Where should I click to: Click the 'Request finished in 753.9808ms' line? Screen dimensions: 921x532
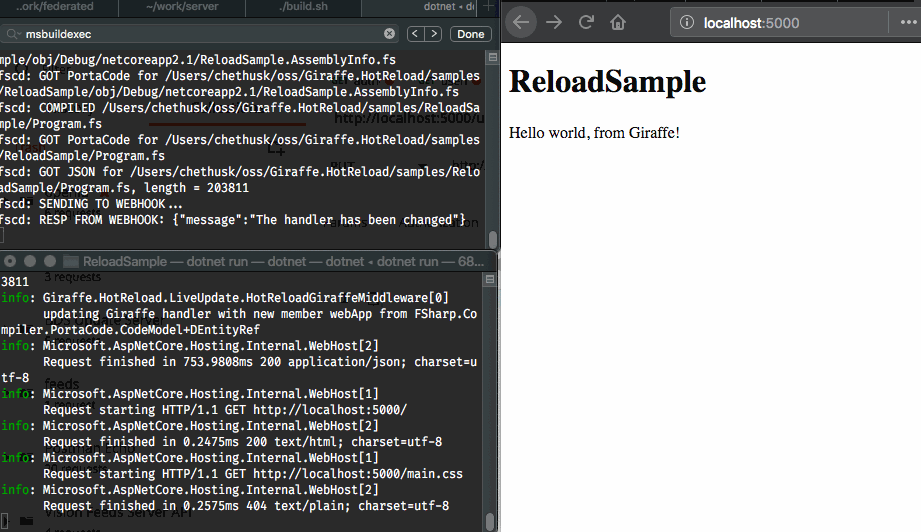(260, 362)
